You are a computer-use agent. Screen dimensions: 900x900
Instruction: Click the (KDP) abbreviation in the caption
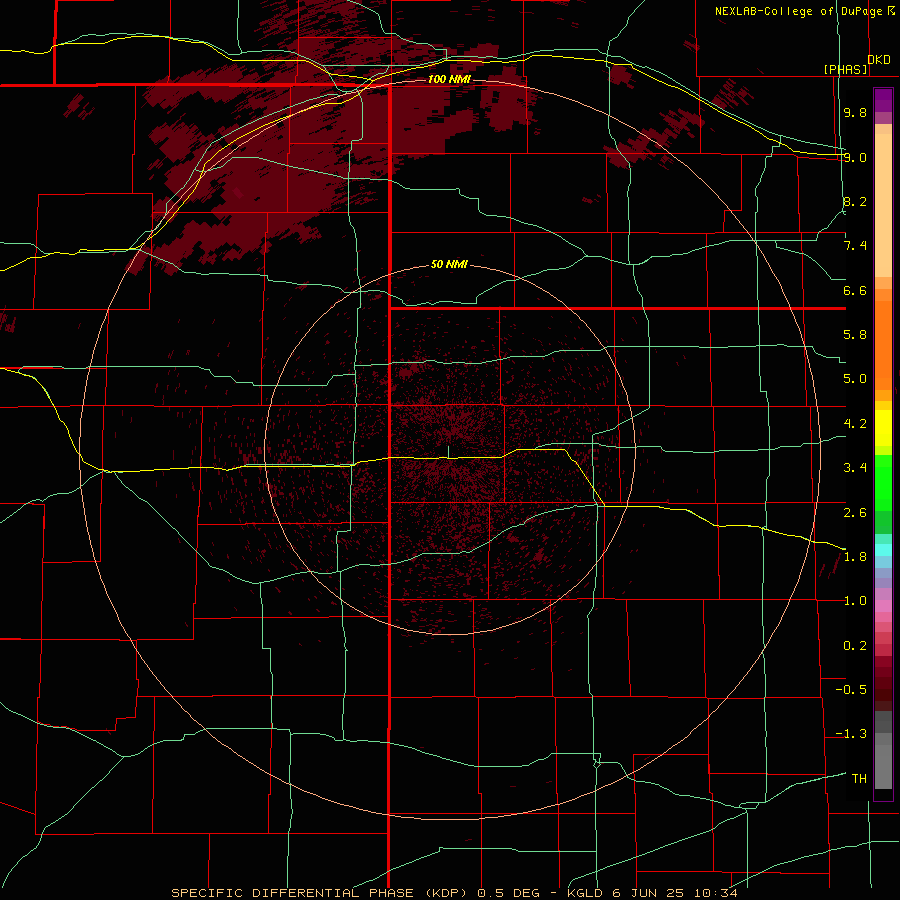tap(447, 893)
